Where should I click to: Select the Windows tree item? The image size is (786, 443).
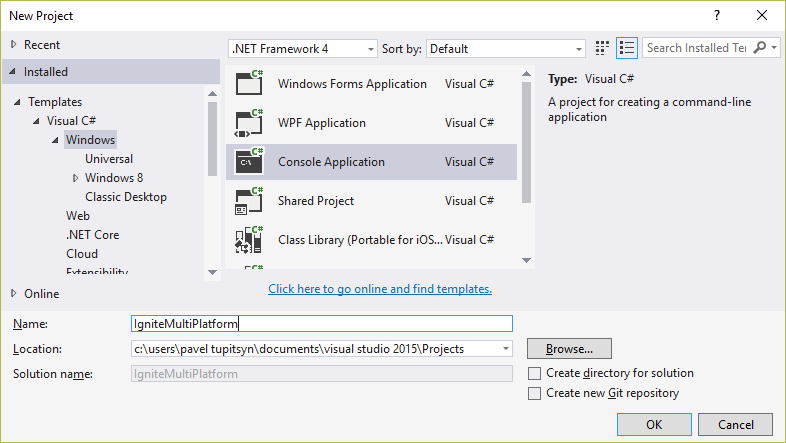coord(90,140)
